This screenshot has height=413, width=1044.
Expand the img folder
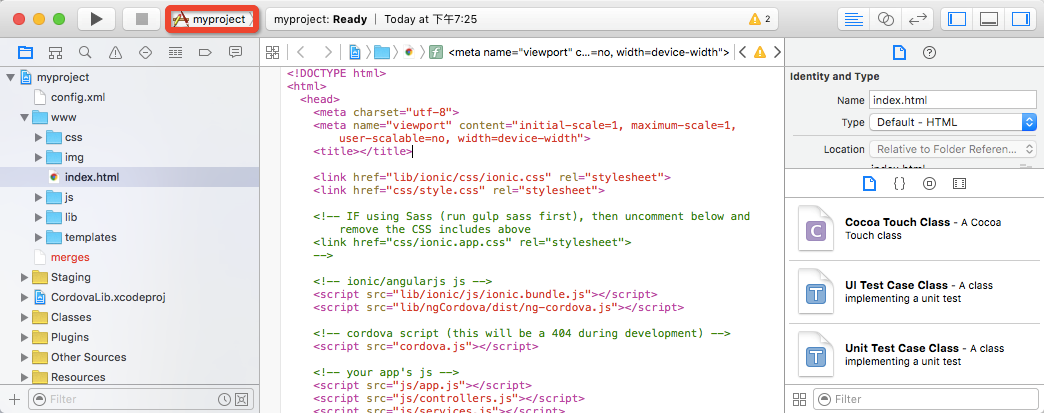click(x=39, y=157)
